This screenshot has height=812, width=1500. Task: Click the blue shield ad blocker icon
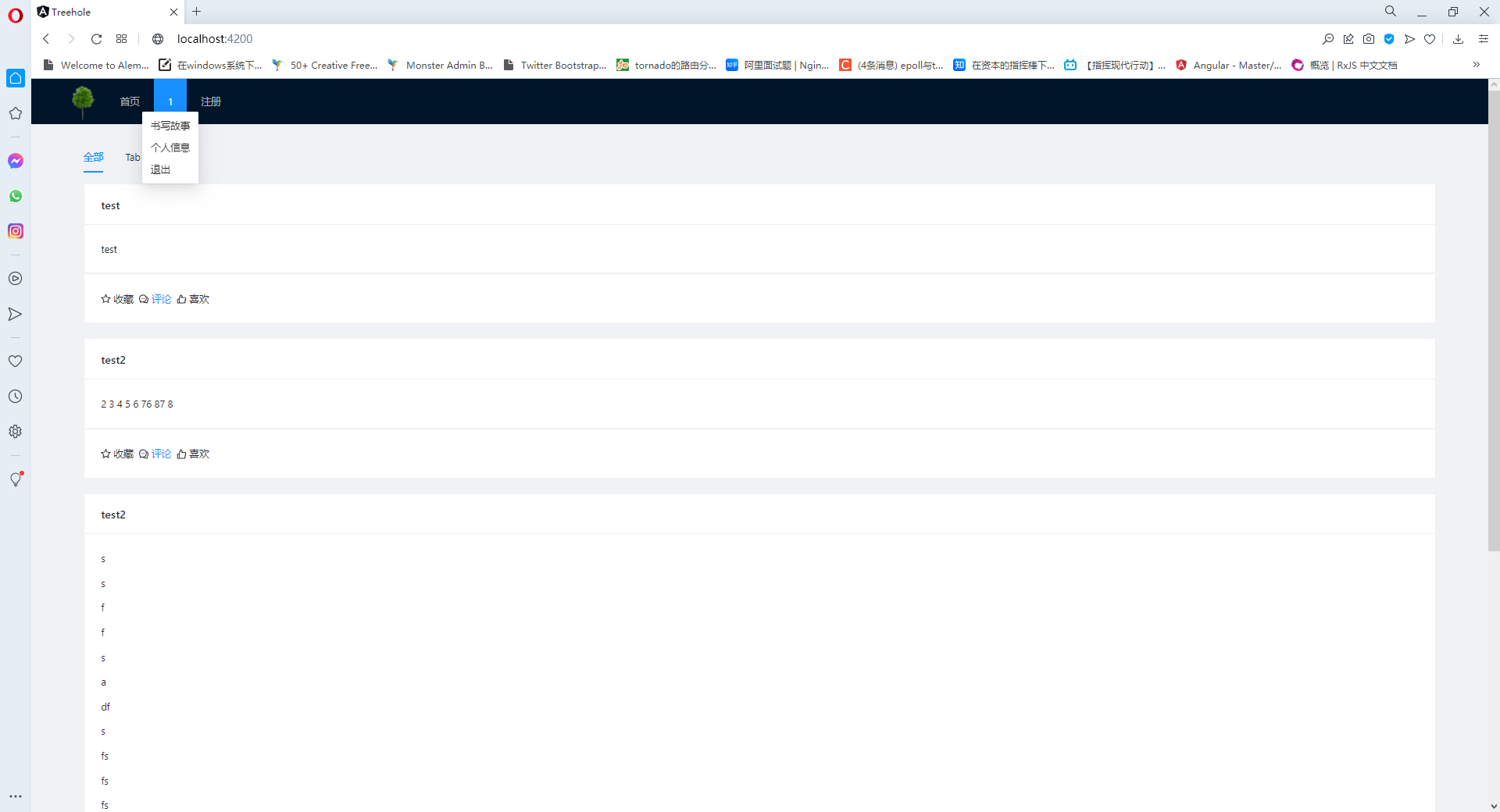[x=1389, y=39]
